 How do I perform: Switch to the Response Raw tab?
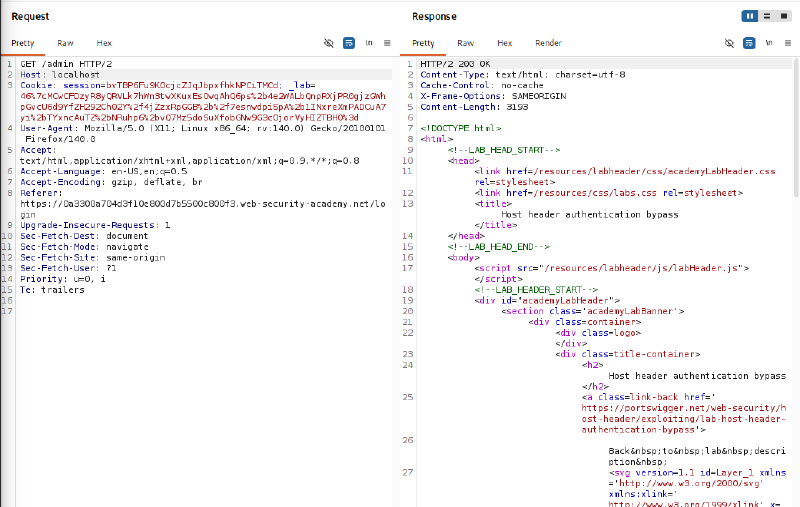(x=465, y=43)
